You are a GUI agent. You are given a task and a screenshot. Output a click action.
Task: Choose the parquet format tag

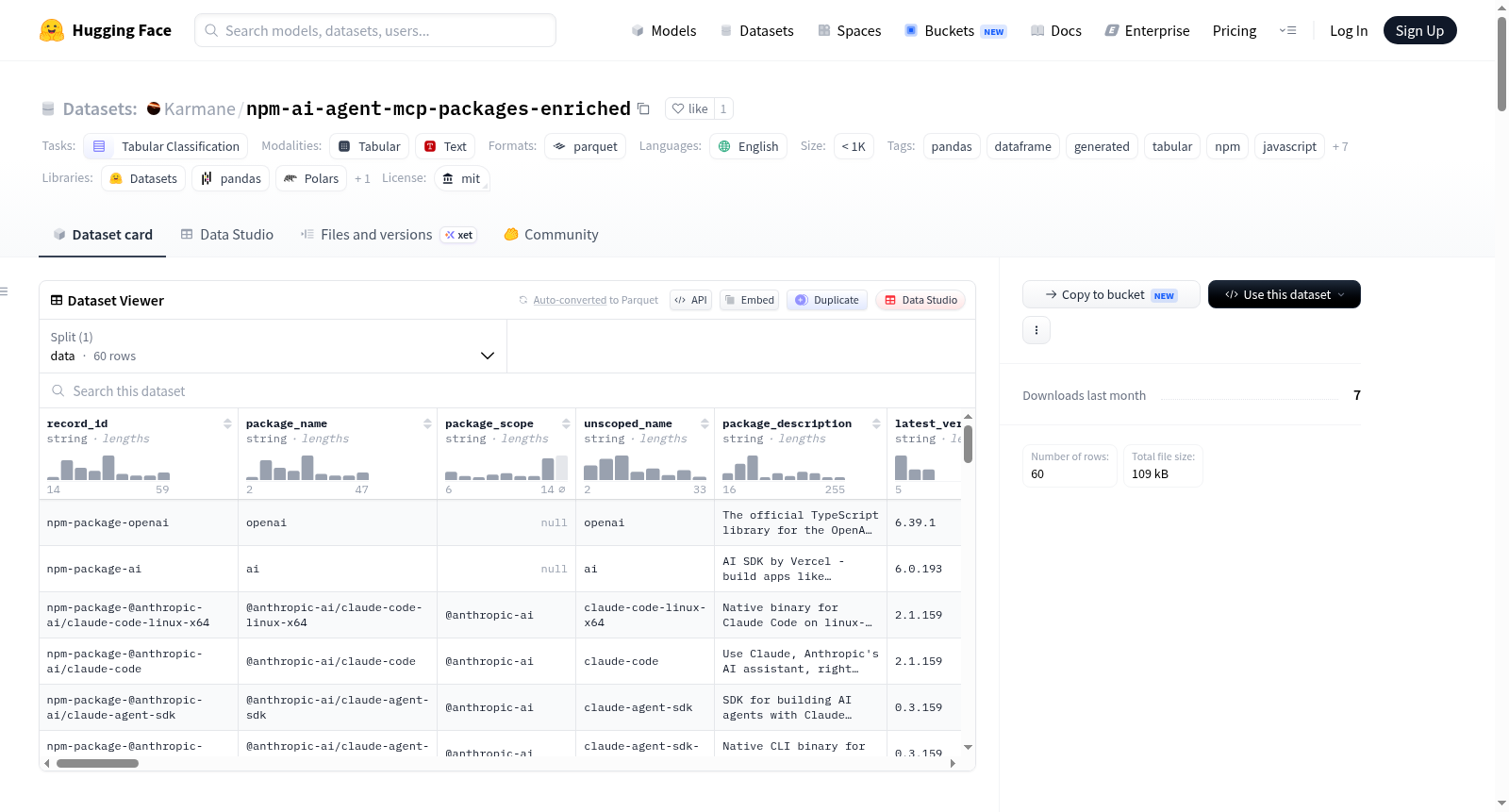[585, 146]
